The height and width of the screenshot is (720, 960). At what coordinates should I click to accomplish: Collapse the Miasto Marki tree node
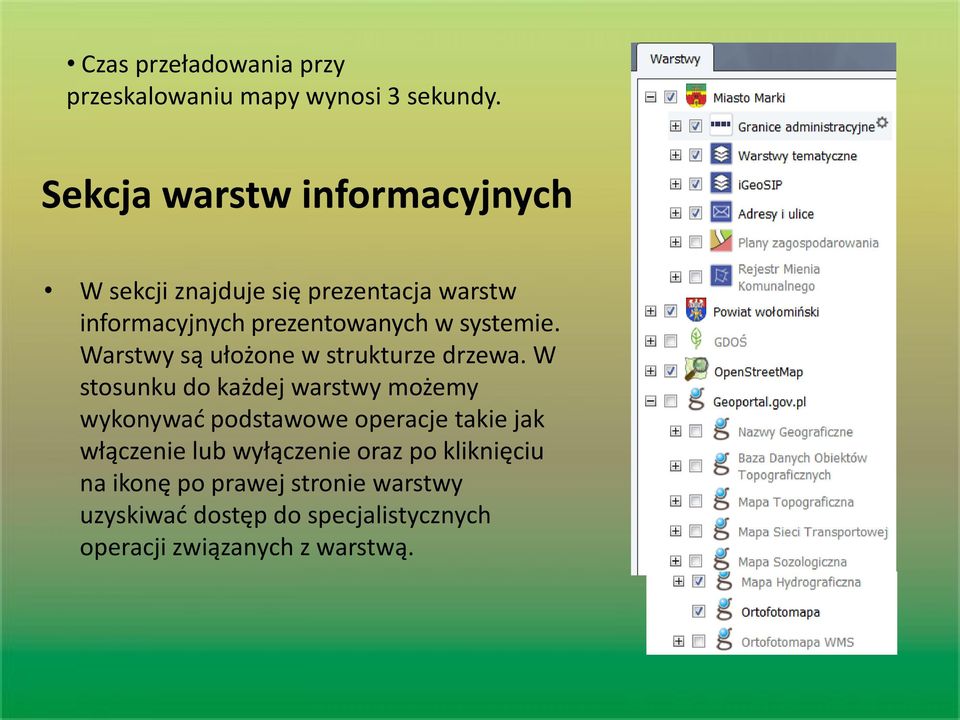click(x=651, y=97)
